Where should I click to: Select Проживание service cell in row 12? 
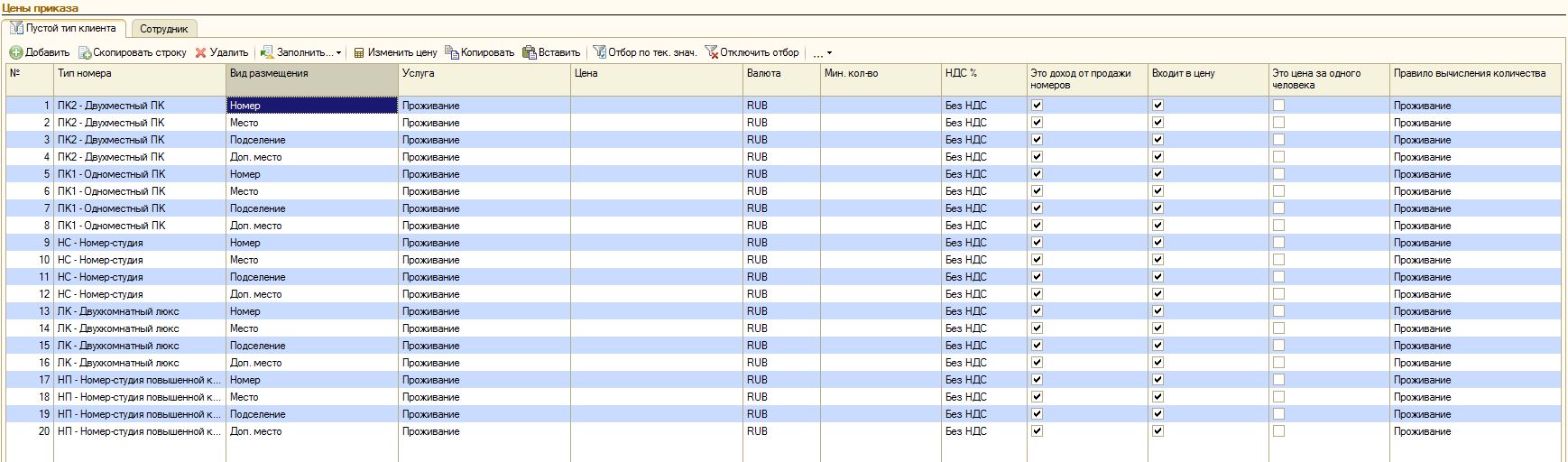484,294
